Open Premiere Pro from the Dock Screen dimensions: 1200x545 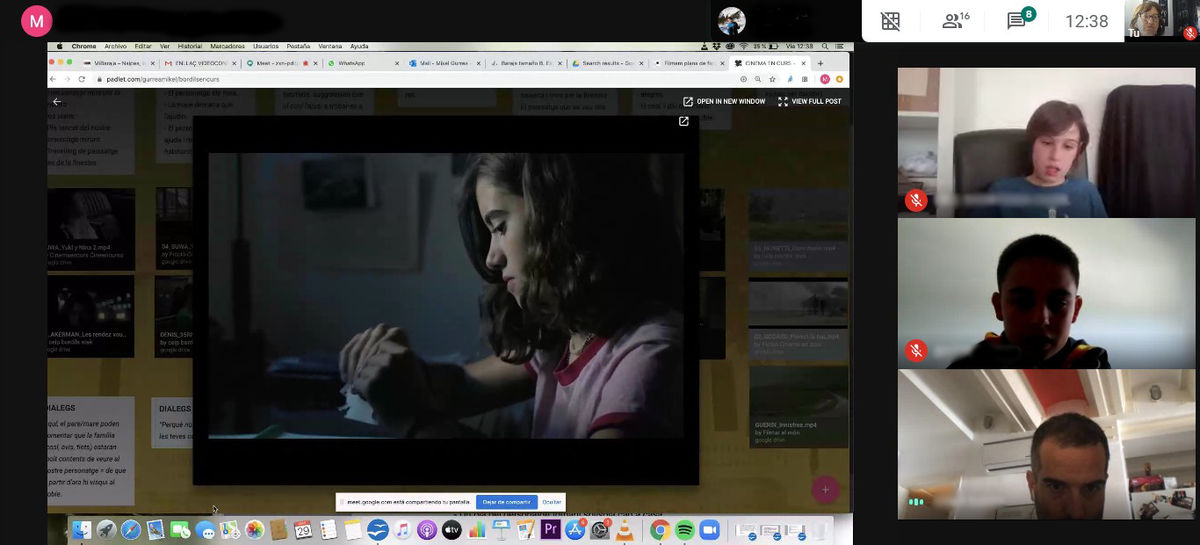(x=549, y=530)
